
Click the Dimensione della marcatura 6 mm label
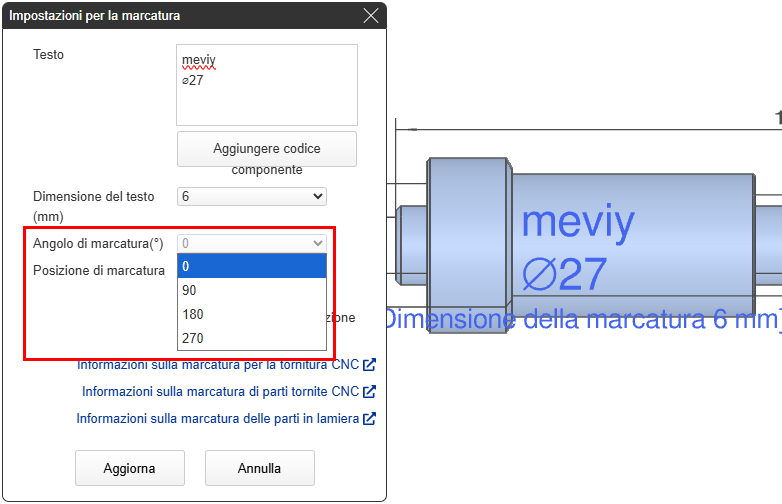click(580, 320)
